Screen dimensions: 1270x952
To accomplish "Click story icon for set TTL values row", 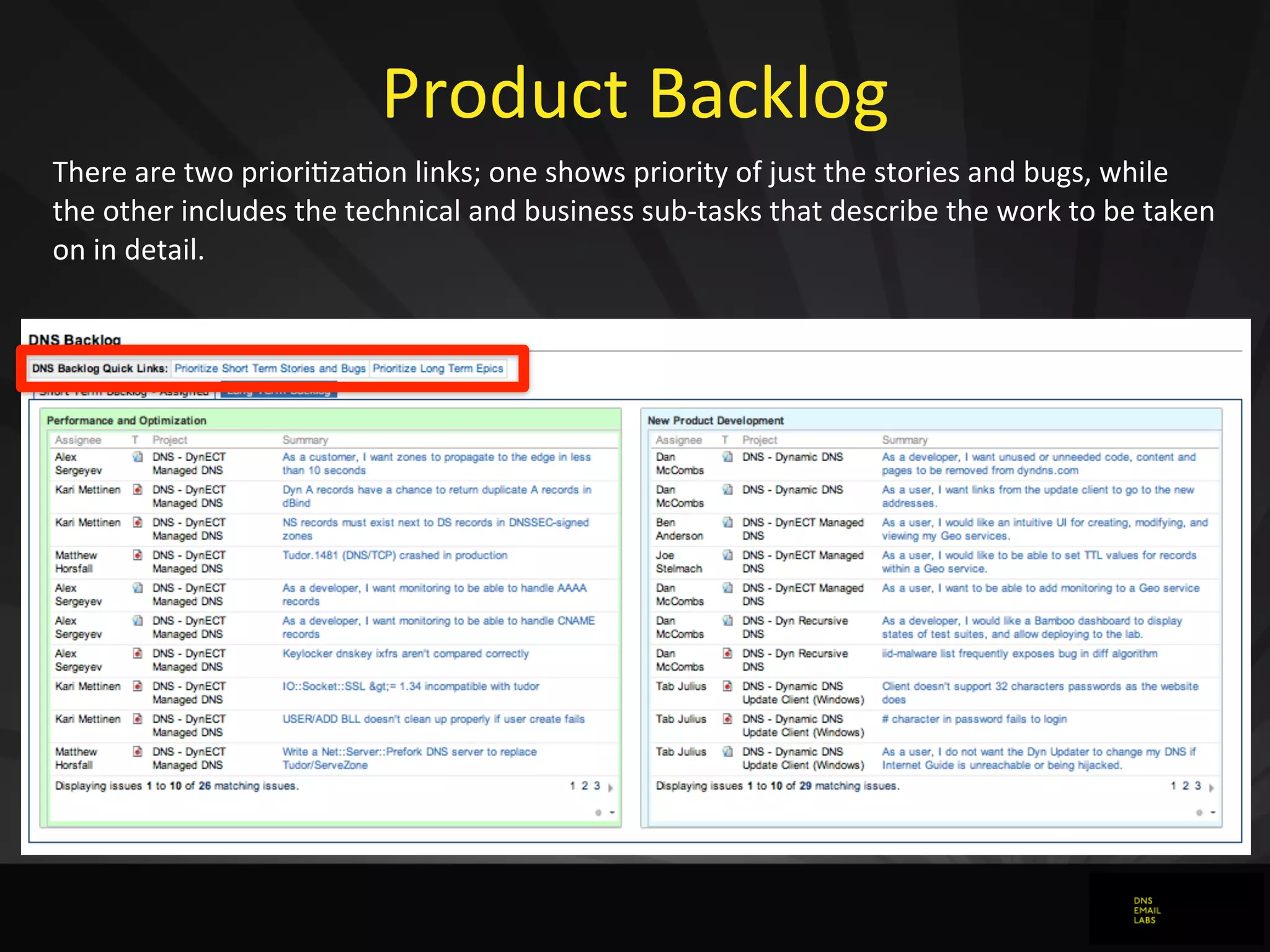I will tap(727, 555).
